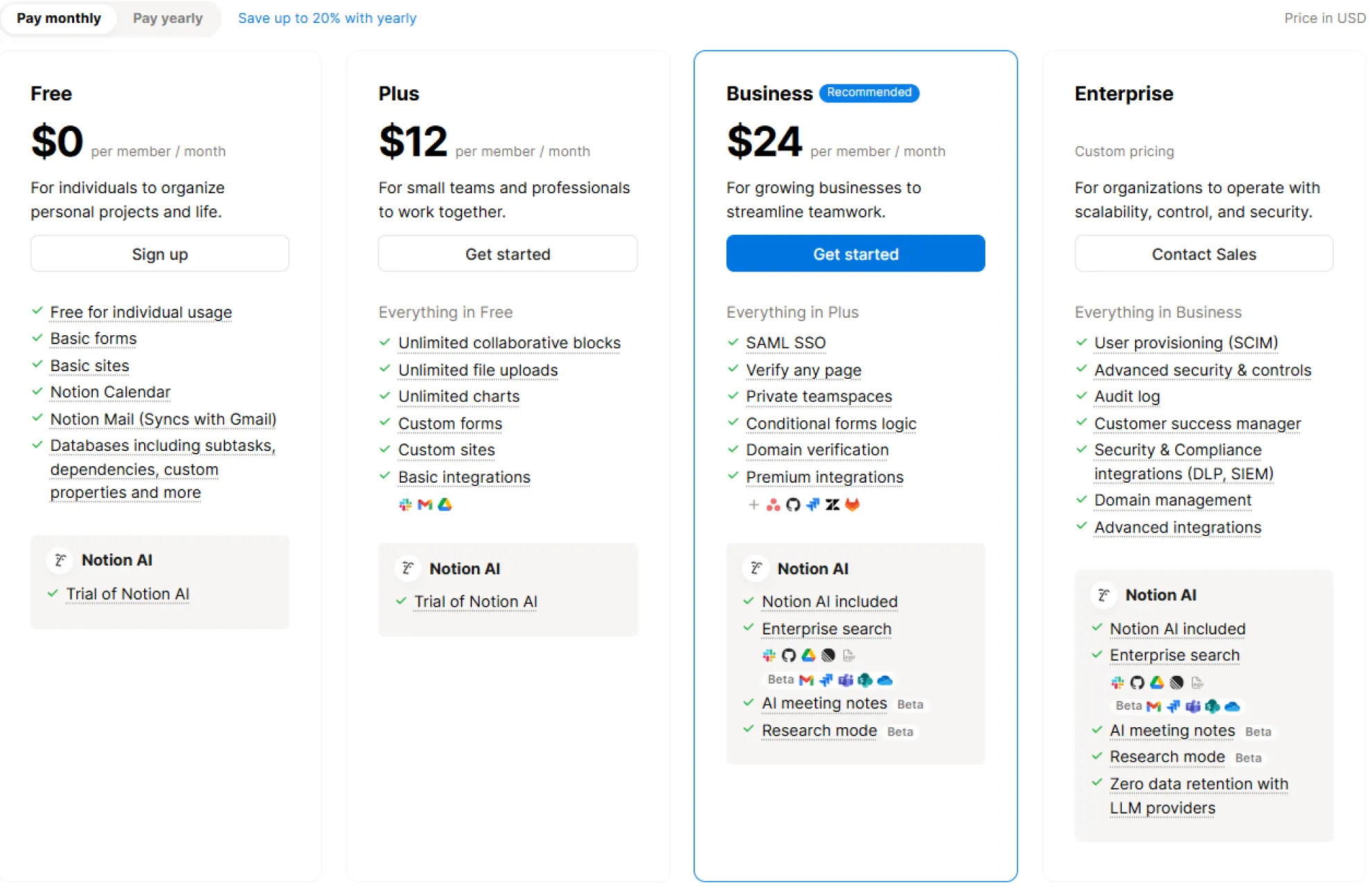
Task: Open the Save up to 20% yearly link
Action: click(x=327, y=18)
